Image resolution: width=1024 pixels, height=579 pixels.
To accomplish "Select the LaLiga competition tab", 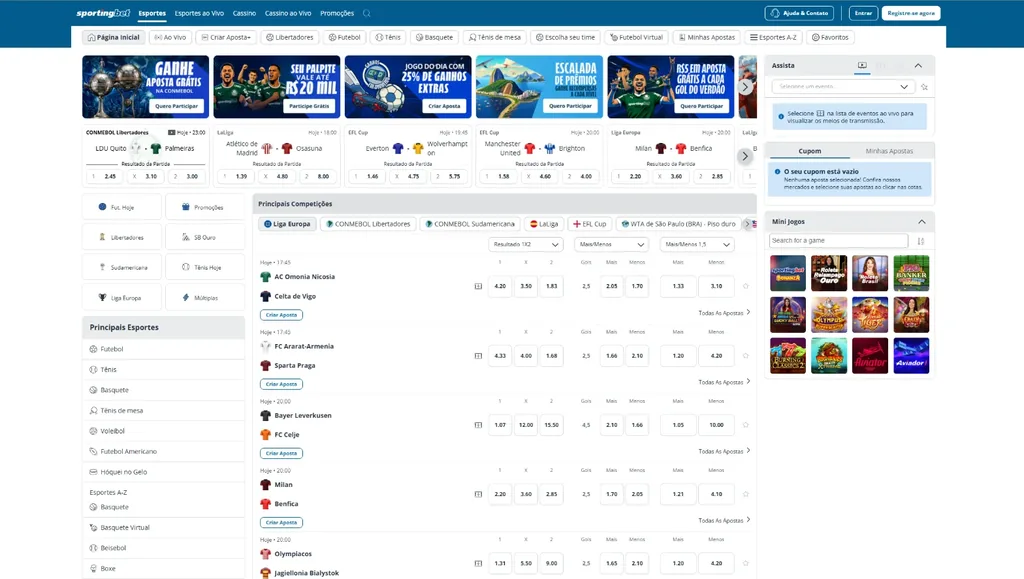I will click(x=544, y=224).
